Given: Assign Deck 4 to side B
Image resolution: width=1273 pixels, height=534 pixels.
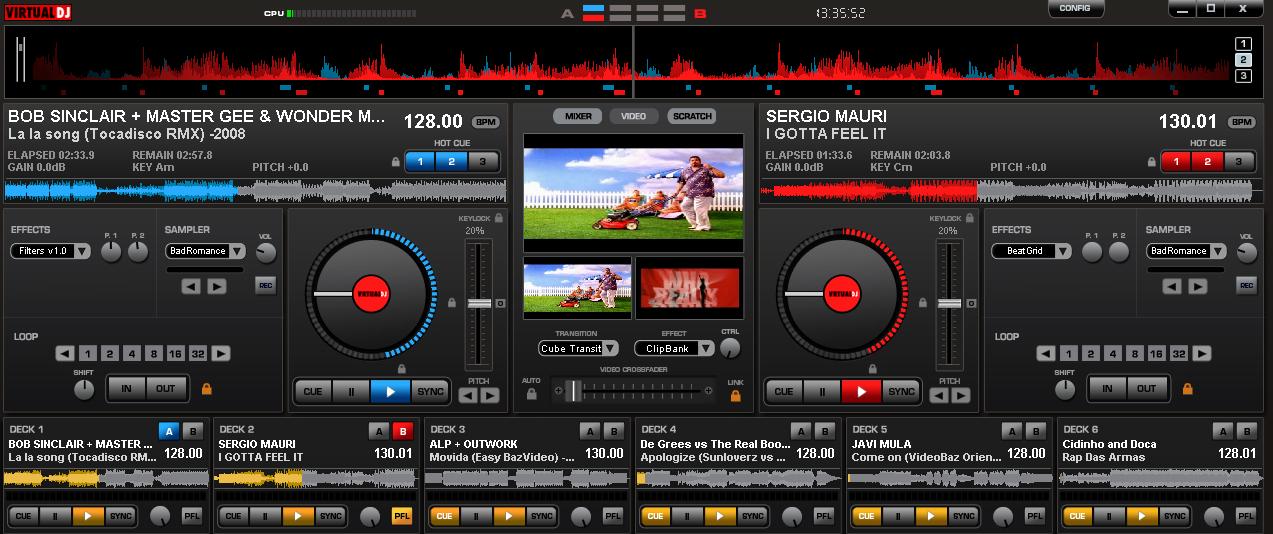Looking at the screenshot, I should pos(825,431).
